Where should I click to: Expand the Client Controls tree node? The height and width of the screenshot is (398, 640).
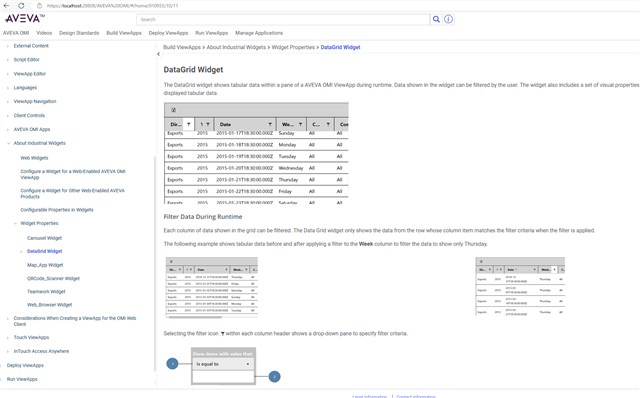(8, 116)
